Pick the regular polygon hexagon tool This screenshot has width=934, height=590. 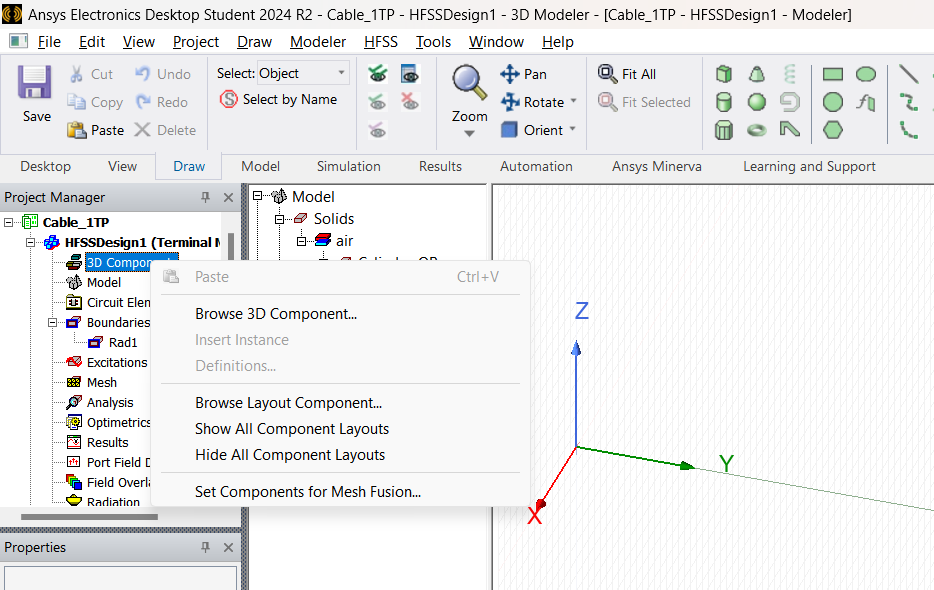(833, 130)
